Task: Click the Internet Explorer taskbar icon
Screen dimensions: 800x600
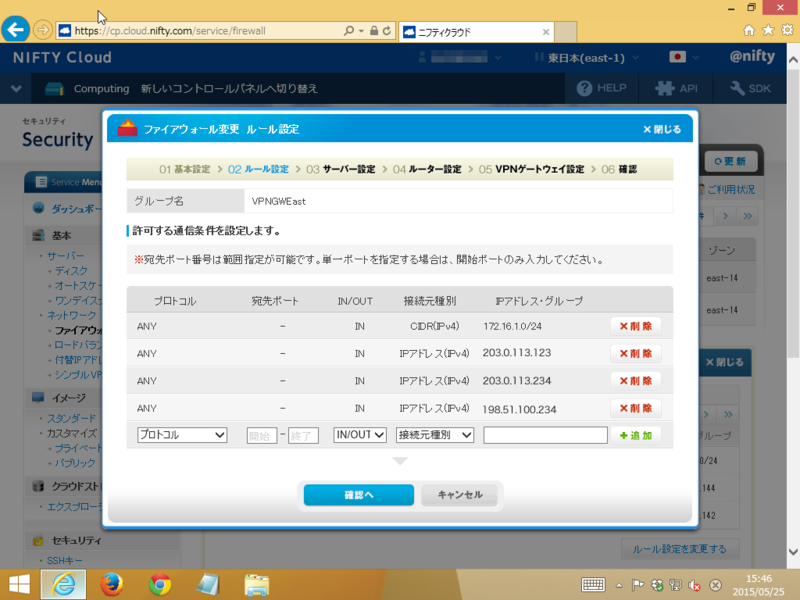Action: point(63,583)
